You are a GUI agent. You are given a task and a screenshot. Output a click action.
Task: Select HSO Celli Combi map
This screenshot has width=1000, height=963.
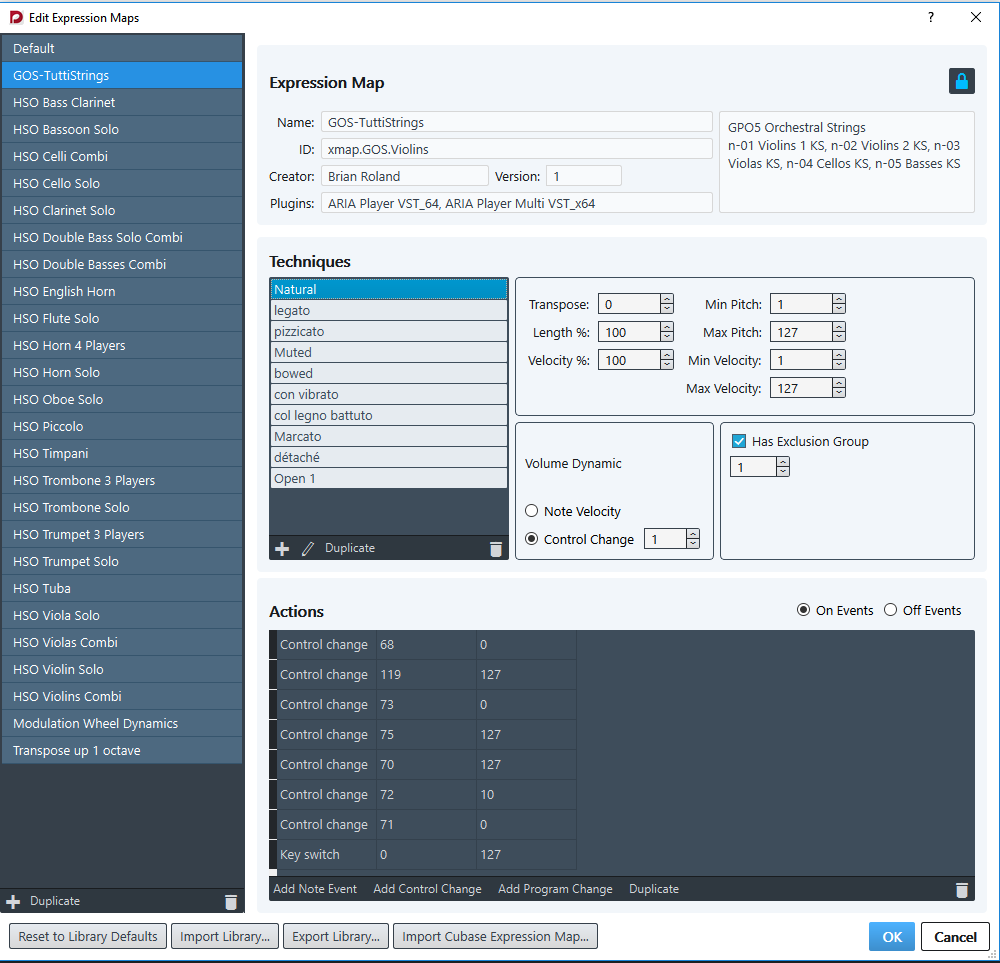point(122,156)
